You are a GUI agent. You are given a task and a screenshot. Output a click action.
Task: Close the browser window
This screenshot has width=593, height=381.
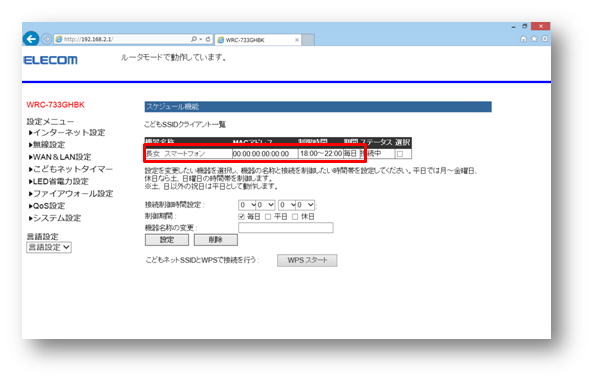tap(540, 26)
